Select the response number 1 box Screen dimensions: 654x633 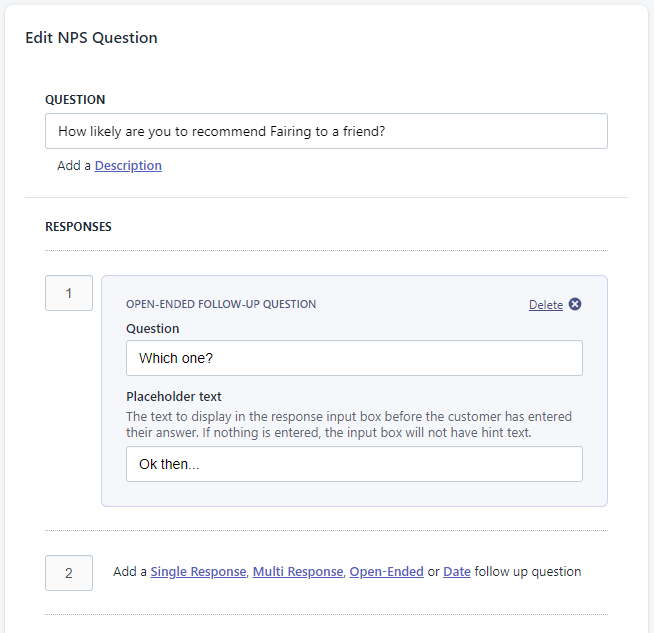coord(69,293)
